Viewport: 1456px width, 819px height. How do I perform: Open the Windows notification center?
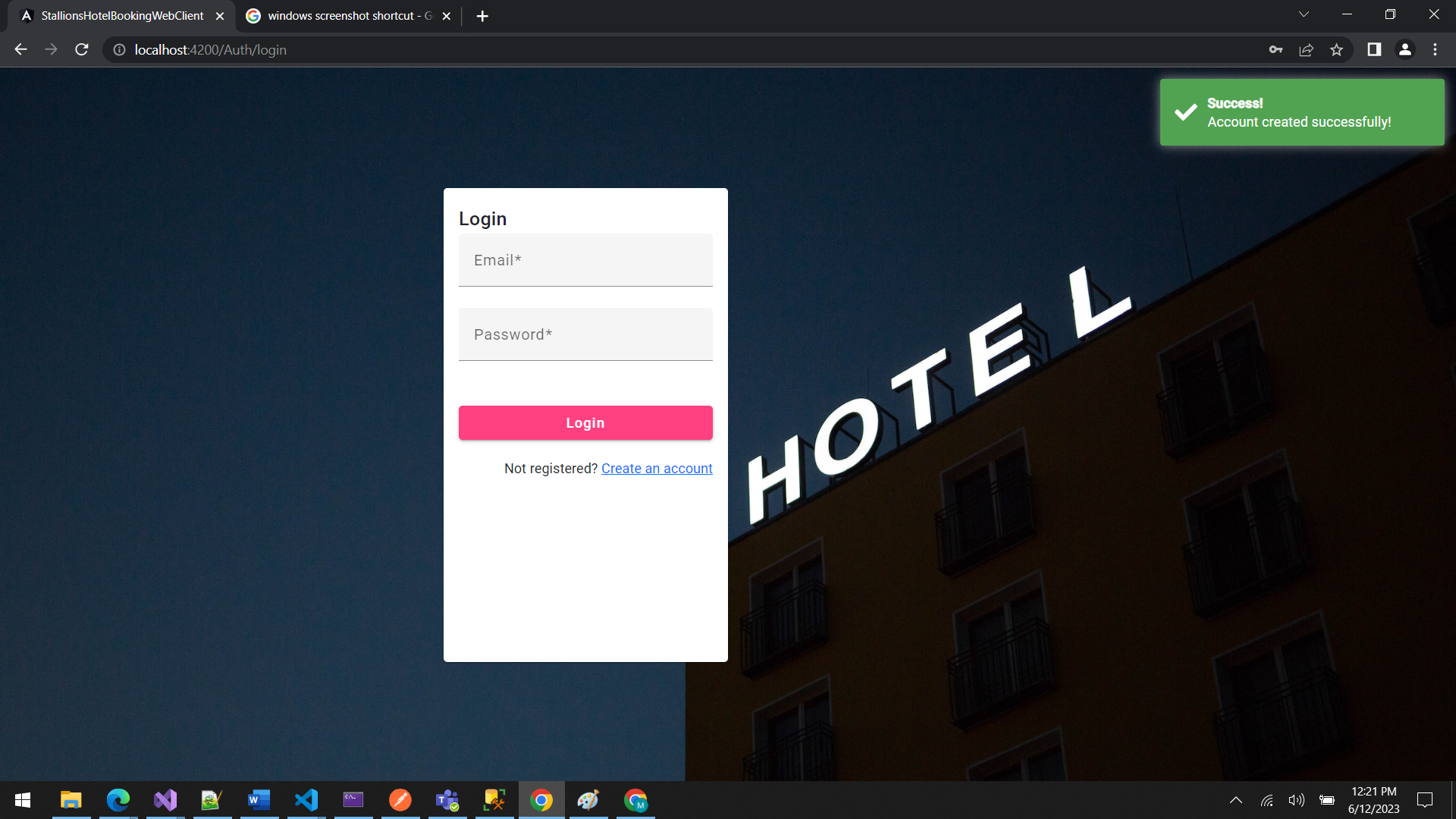1425,800
